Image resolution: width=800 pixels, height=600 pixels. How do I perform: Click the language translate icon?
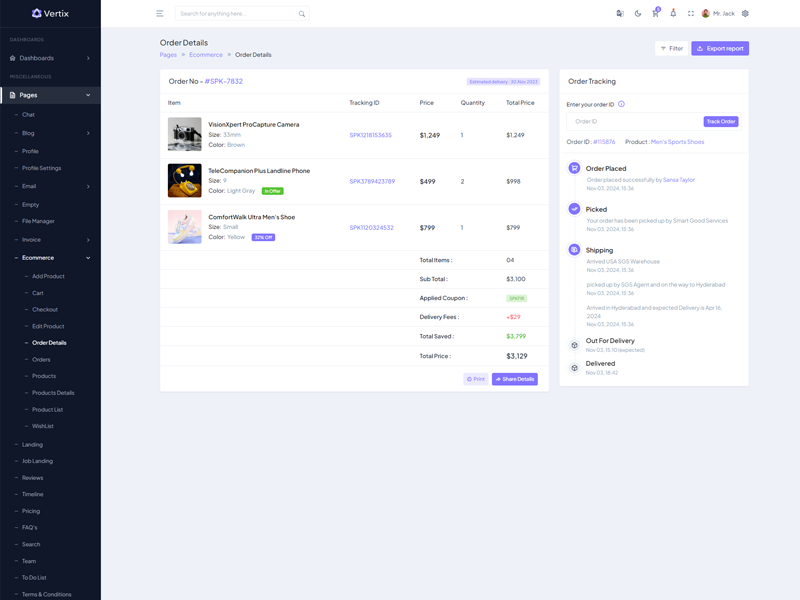(620, 14)
